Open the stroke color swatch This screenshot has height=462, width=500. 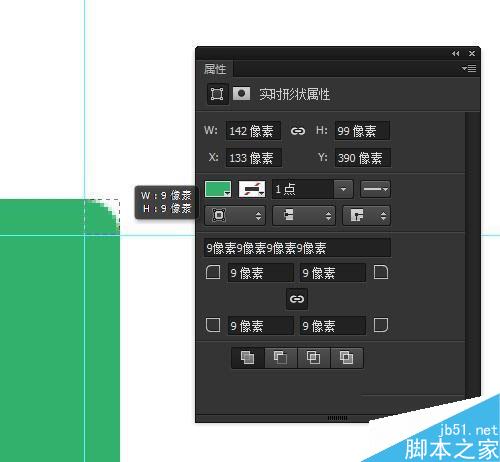(252, 189)
